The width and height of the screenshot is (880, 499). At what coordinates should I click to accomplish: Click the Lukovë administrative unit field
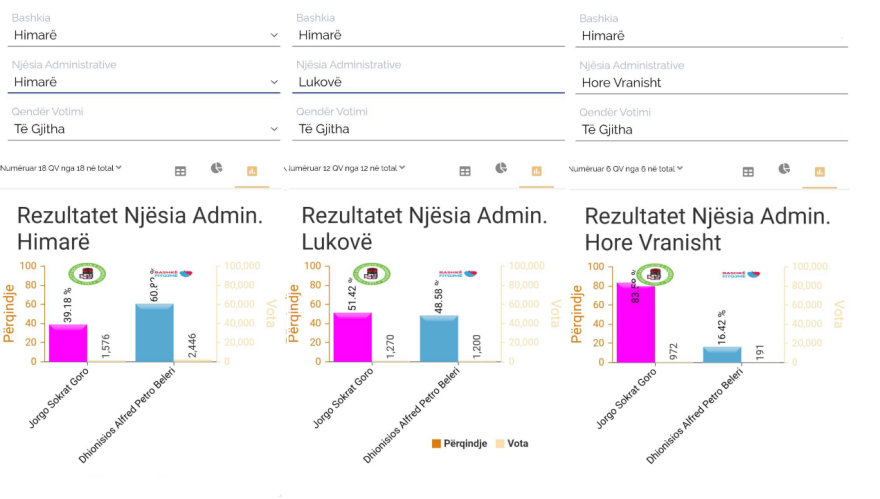tap(430, 82)
